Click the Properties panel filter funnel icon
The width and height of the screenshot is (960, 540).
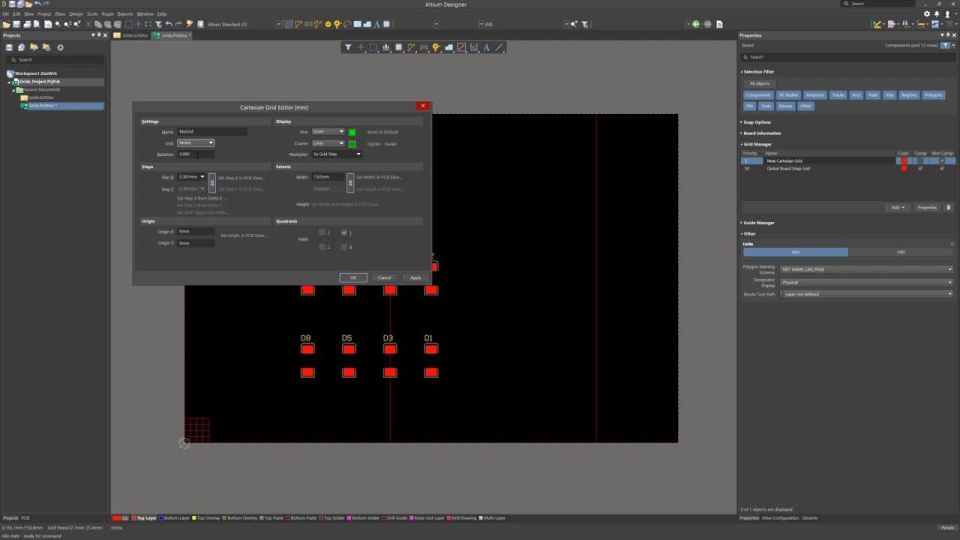click(946, 45)
